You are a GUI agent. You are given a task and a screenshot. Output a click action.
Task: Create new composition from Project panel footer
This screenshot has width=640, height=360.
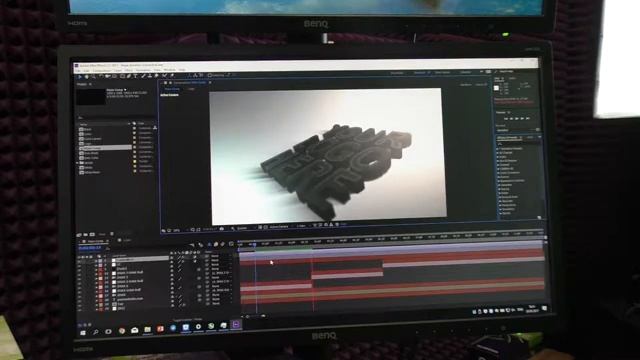click(92, 235)
